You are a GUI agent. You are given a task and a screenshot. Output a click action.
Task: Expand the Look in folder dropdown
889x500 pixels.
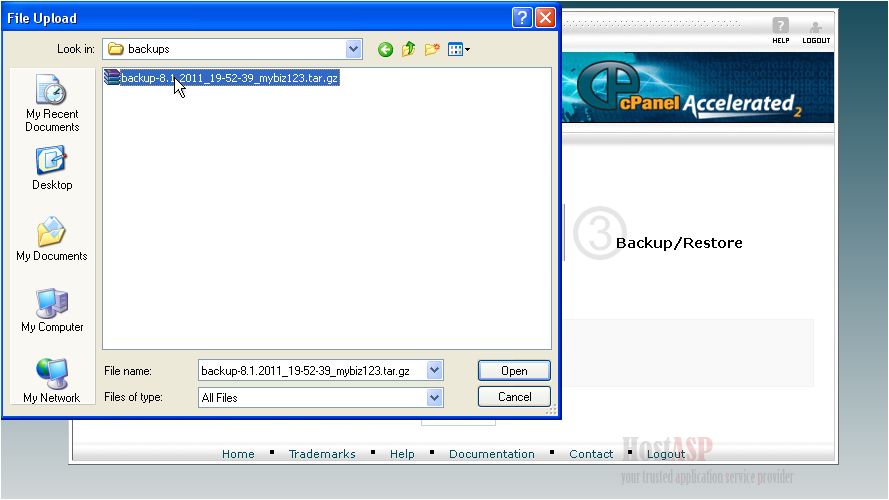[353, 49]
